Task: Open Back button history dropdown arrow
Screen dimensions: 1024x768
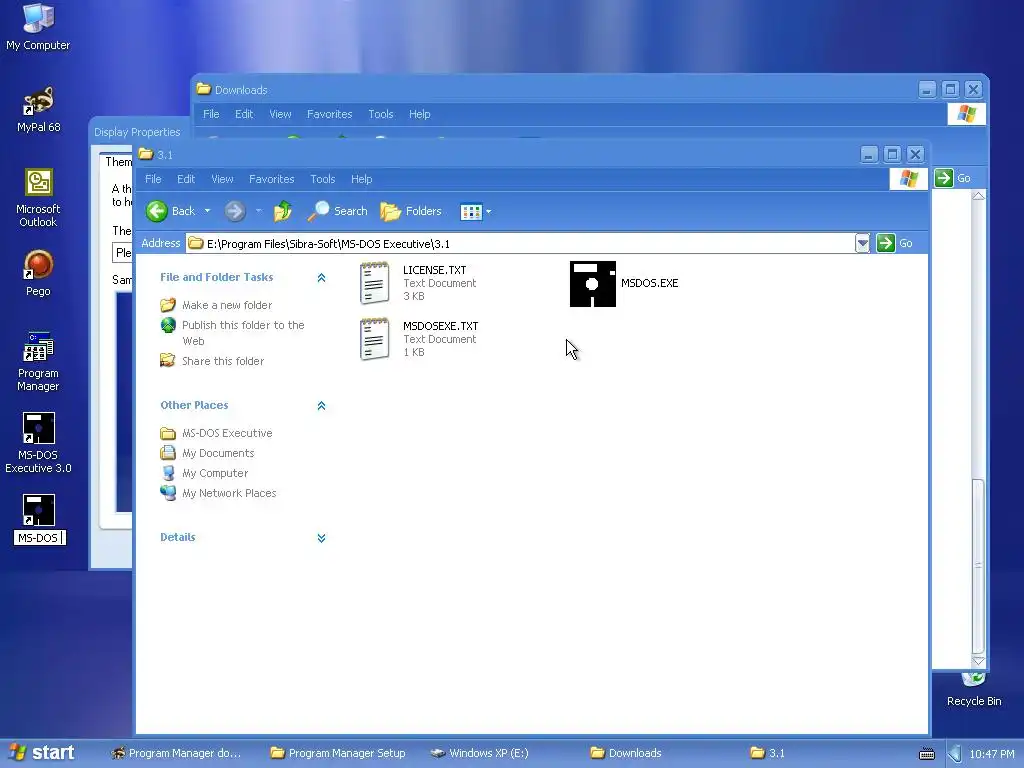Action: click(208, 211)
